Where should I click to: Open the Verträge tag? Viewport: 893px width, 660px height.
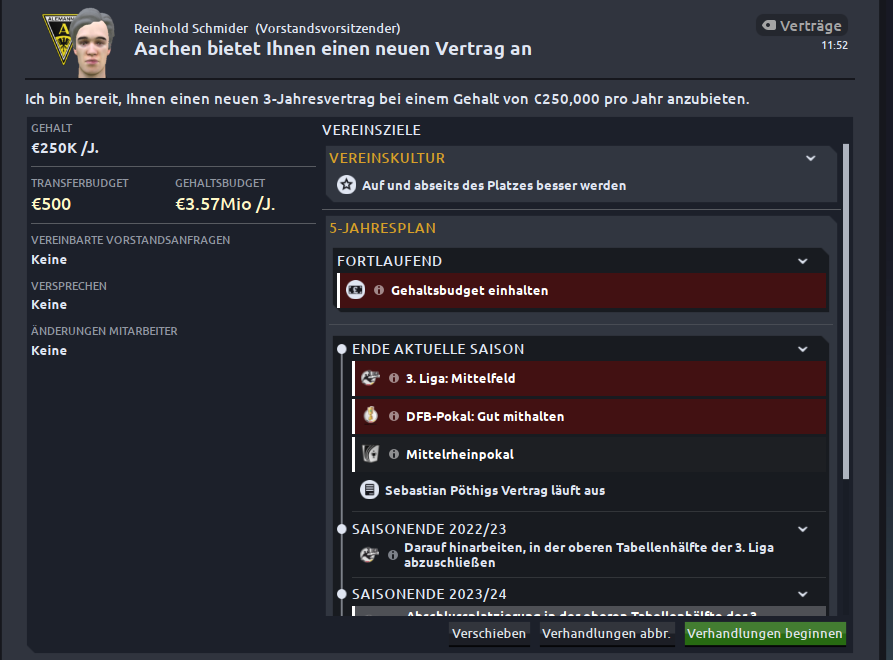[x=801, y=26]
